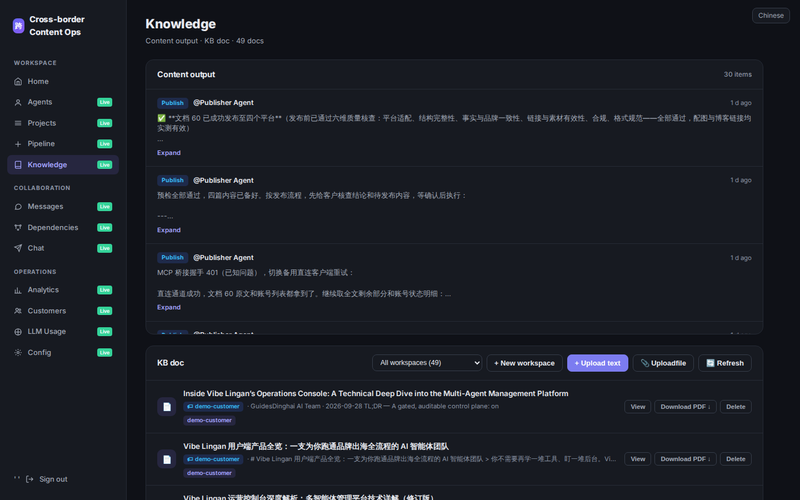Viewport: 800px width, 500px height.
Task: Click the Live badge beside Pipeline
Action: 105,144
